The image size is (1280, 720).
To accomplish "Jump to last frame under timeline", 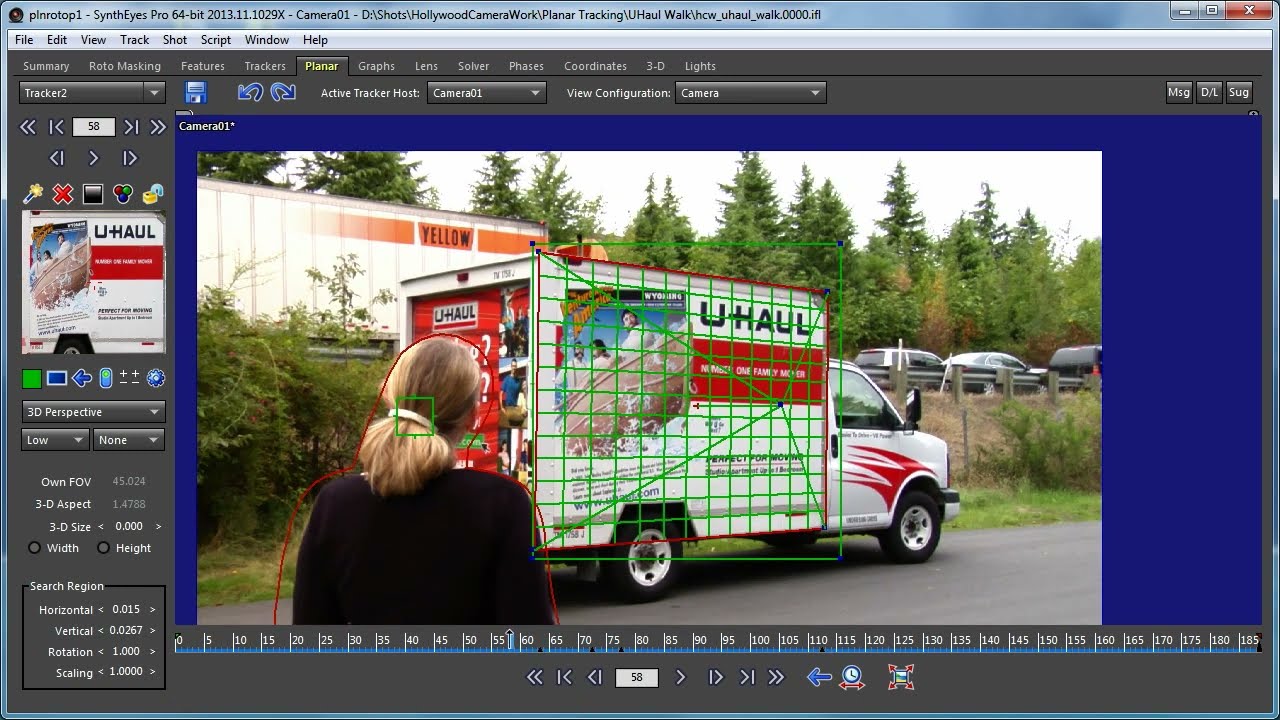I will pos(747,677).
